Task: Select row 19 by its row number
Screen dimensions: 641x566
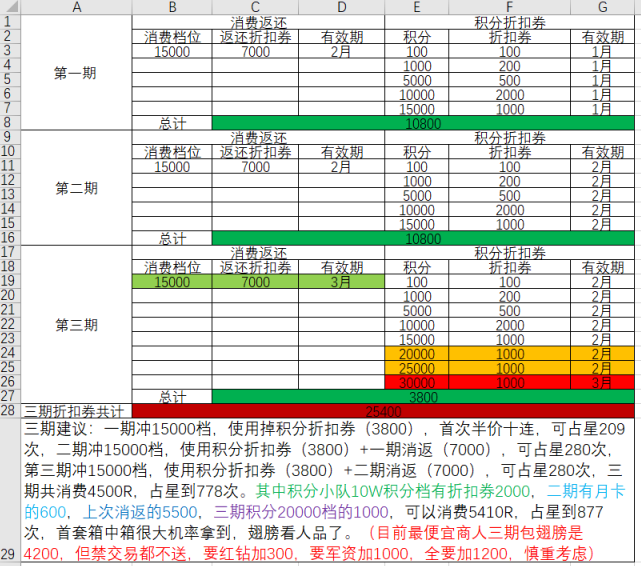Action: (9, 282)
